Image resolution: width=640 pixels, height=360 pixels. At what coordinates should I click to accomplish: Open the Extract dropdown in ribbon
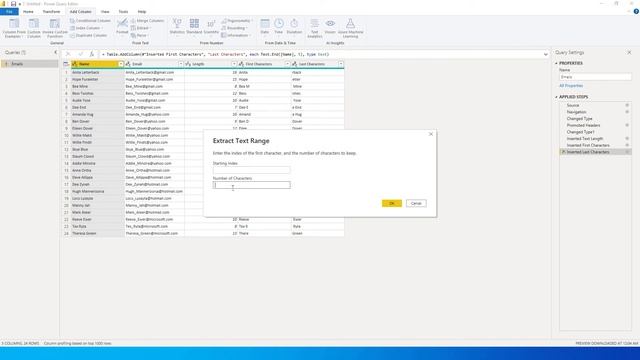(x=141, y=28)
